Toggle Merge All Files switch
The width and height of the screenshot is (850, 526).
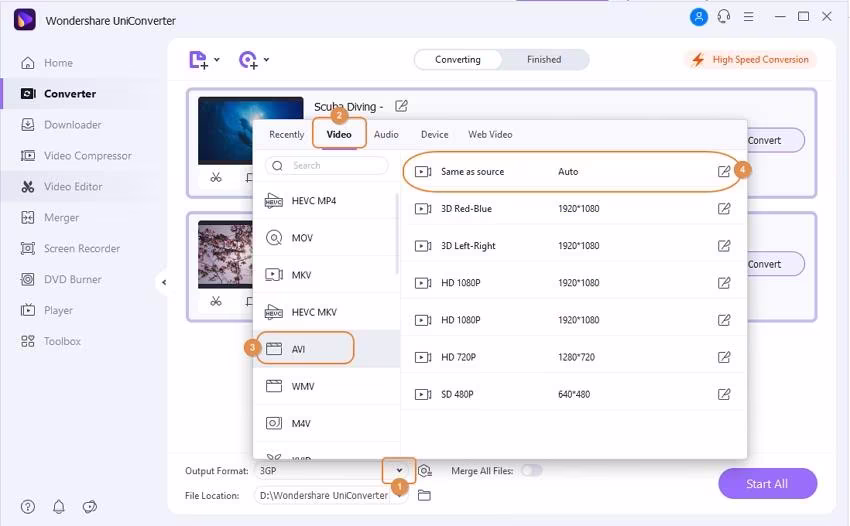[532, 471]
